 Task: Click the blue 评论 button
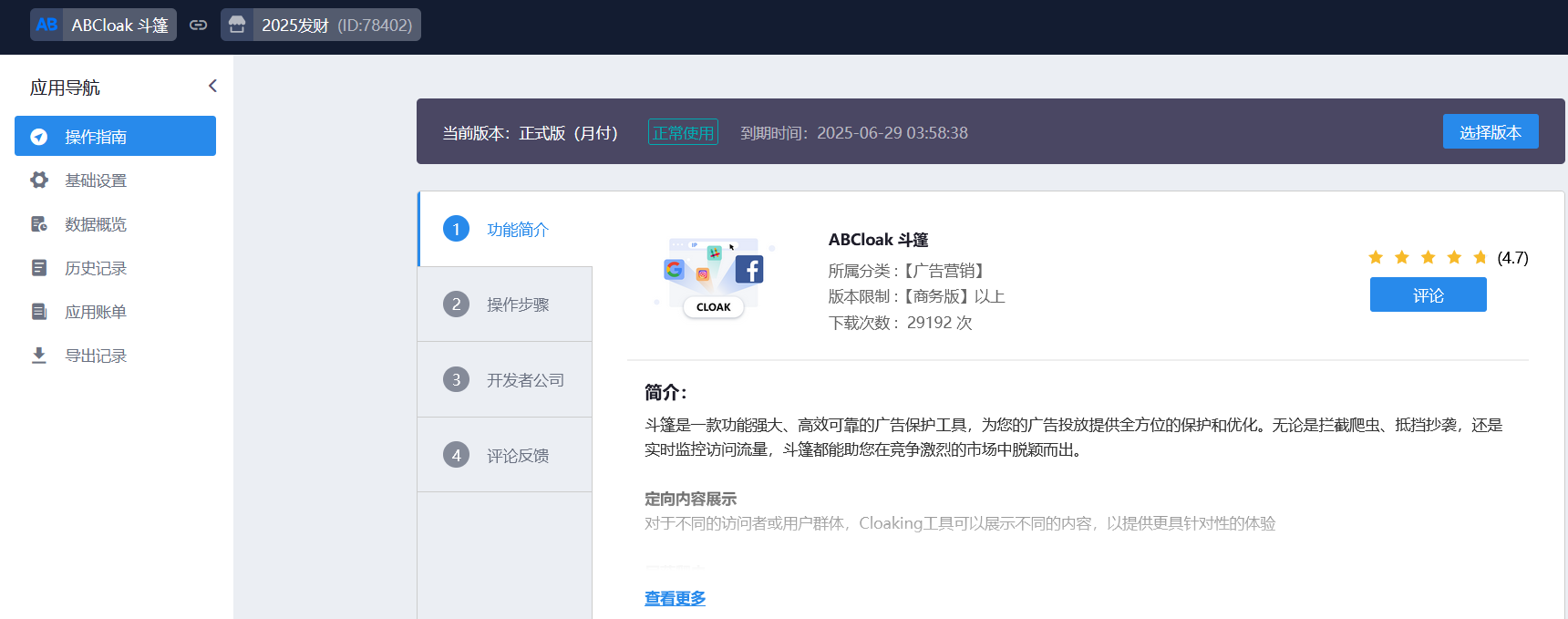(x=1428, y=294)
